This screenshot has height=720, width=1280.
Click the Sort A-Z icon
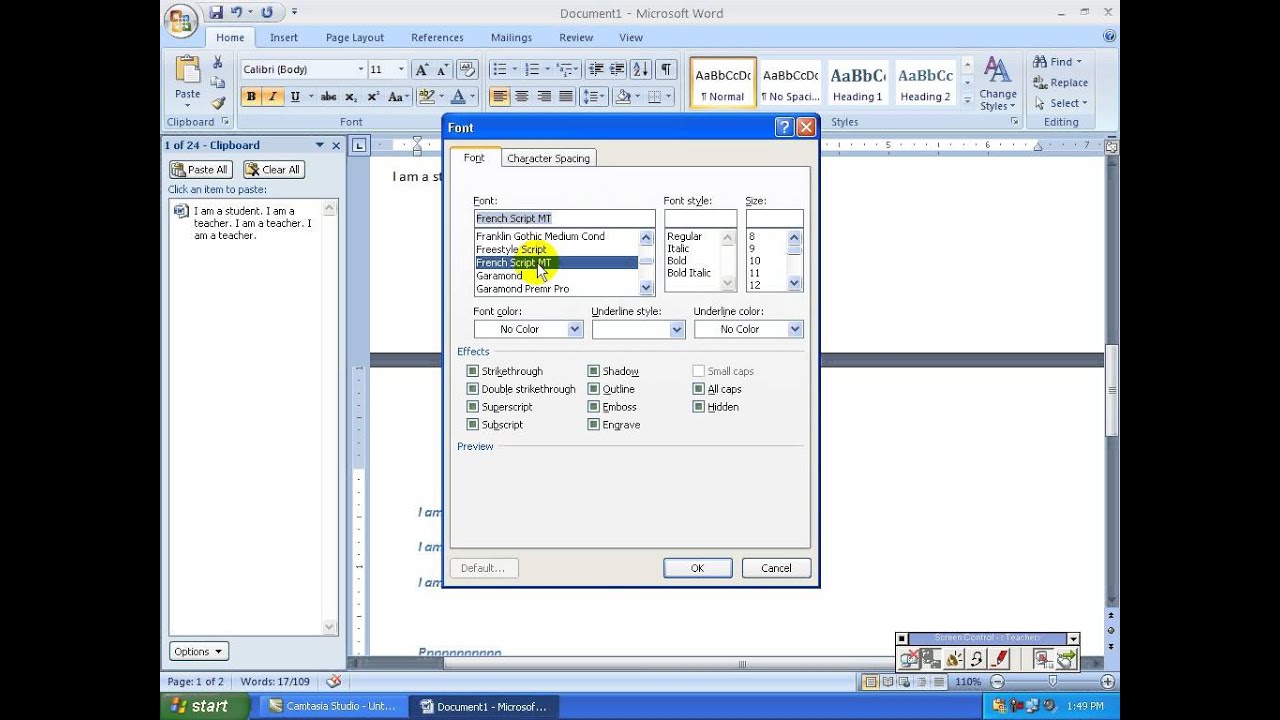pos(640,69)
